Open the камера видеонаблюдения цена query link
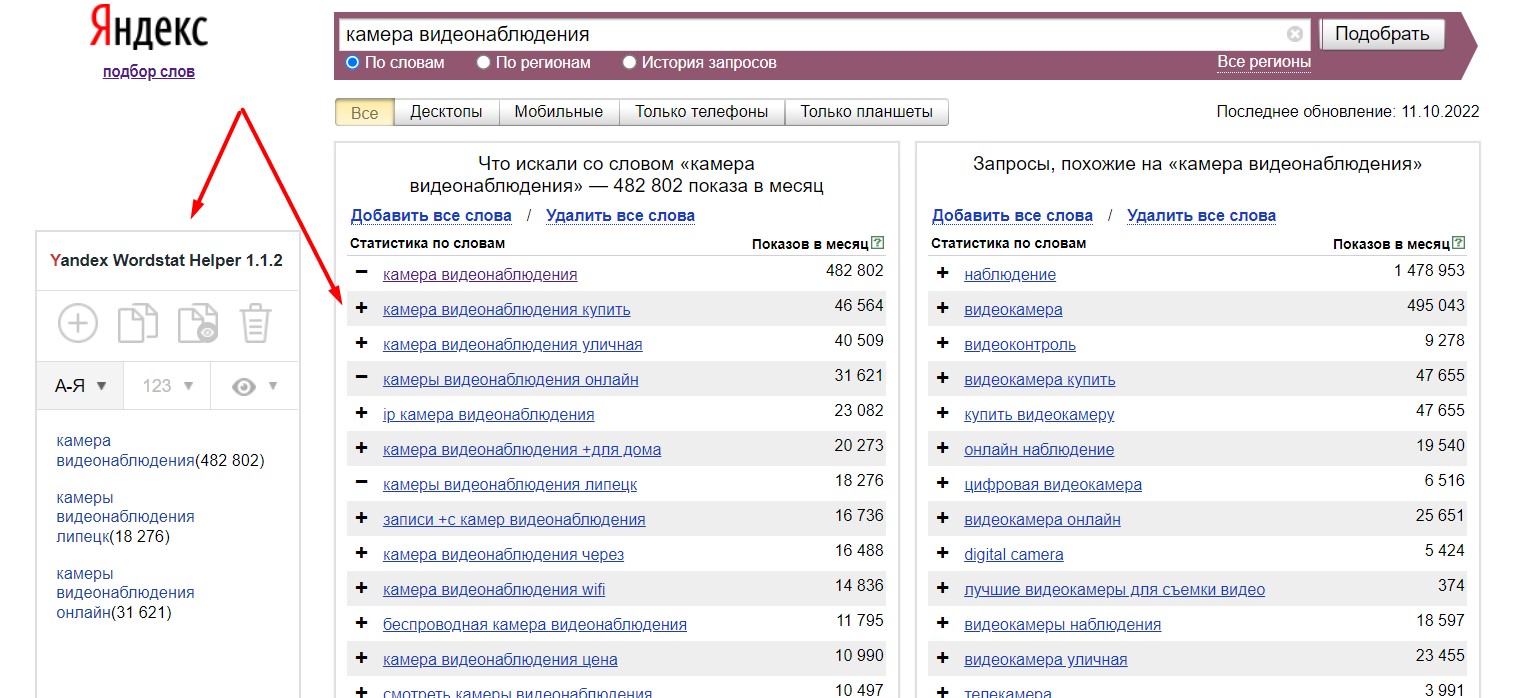Viewport: 1535px width, 698px height. click(x=500, y=659)
